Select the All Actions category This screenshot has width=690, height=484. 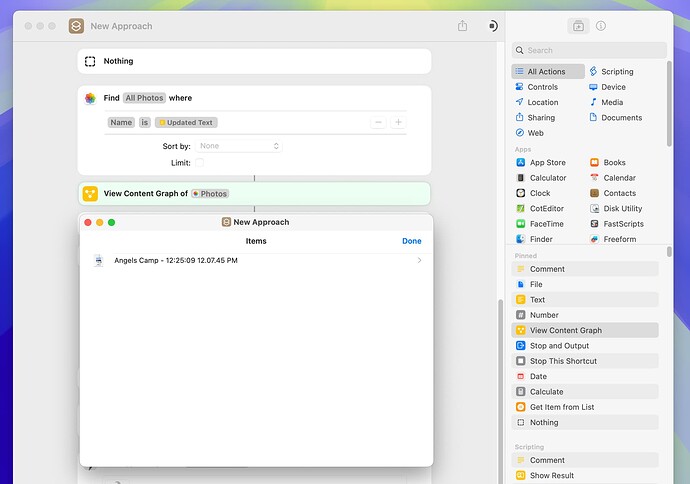coord(548,71)
